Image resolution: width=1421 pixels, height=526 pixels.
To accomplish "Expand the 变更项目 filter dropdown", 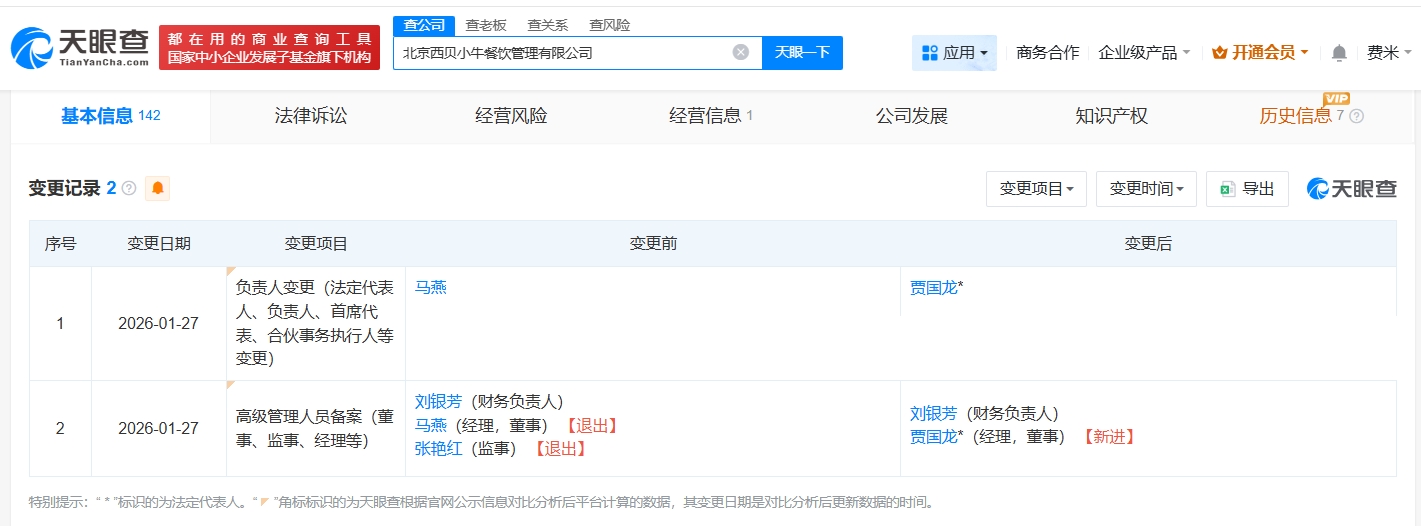I will pos(1036,189).
